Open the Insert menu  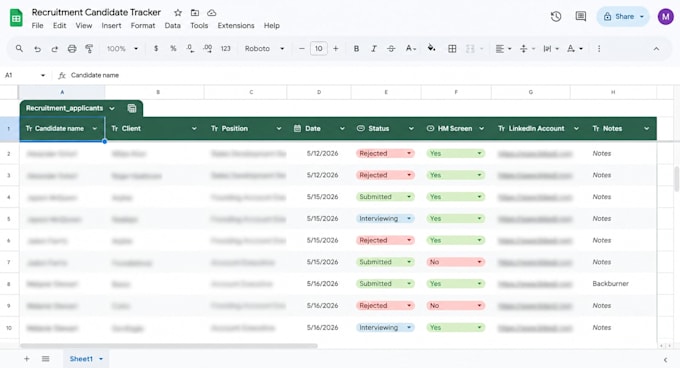pos(111,26)
